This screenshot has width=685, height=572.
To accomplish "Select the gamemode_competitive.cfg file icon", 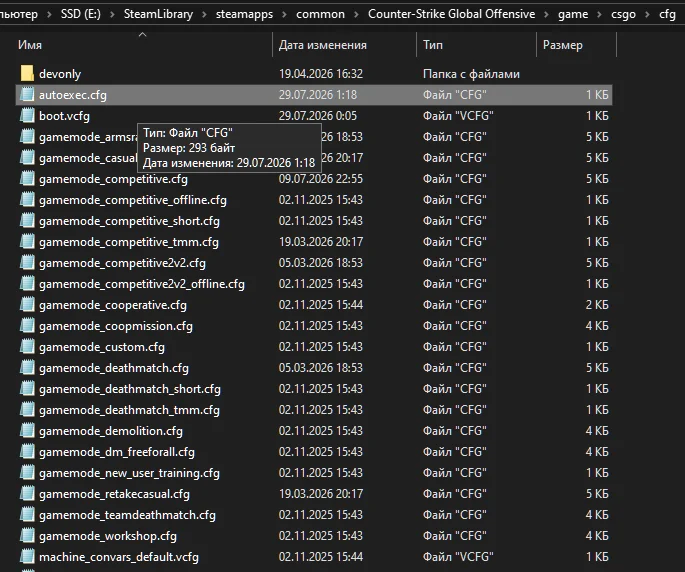I will pyautogui.click(x=27, y=179).
